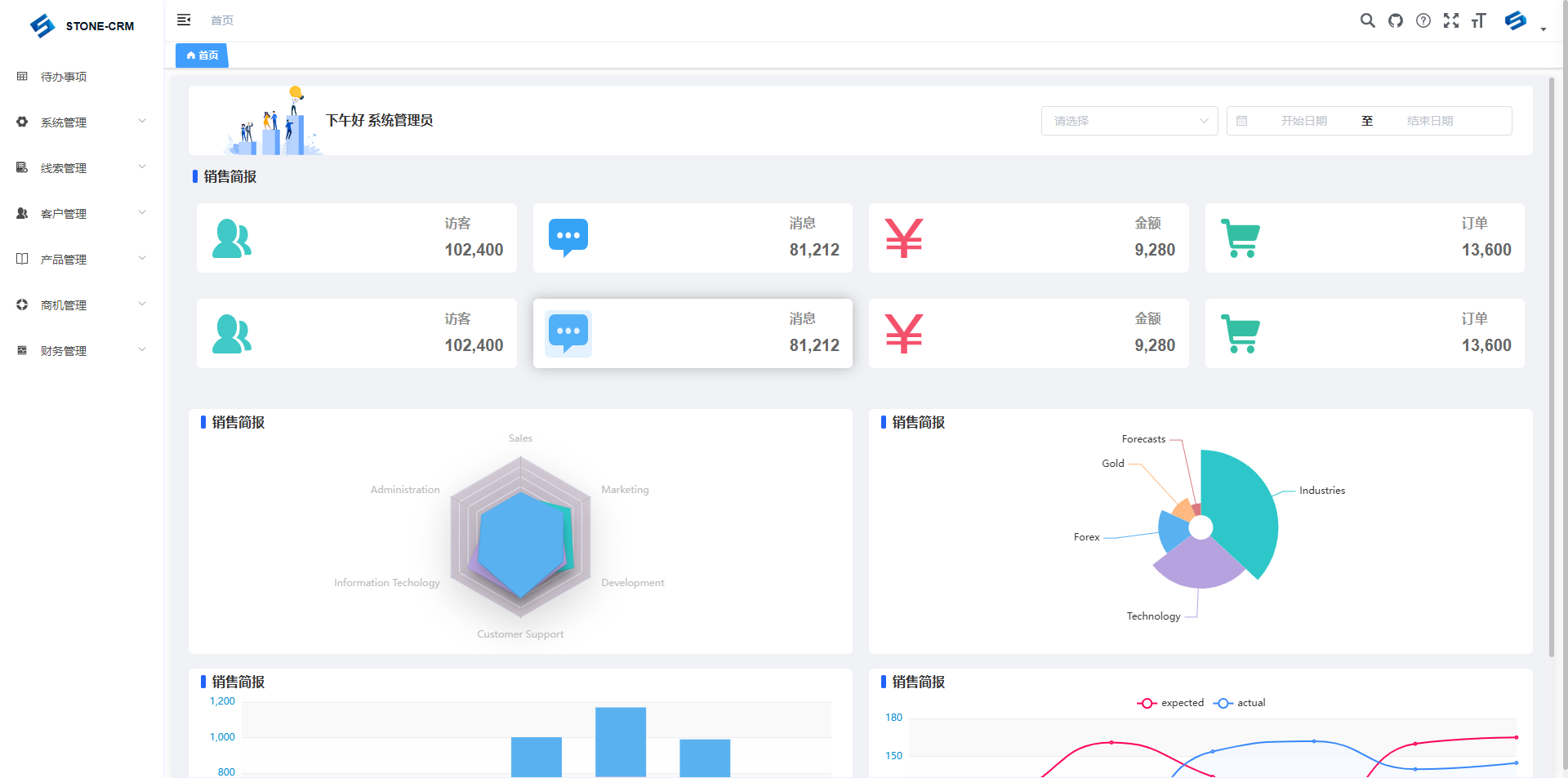Click the STONE-CRM logo
Image resolution: width=1568 pixels, height=778 pixels.
click(x=82, y=25)
